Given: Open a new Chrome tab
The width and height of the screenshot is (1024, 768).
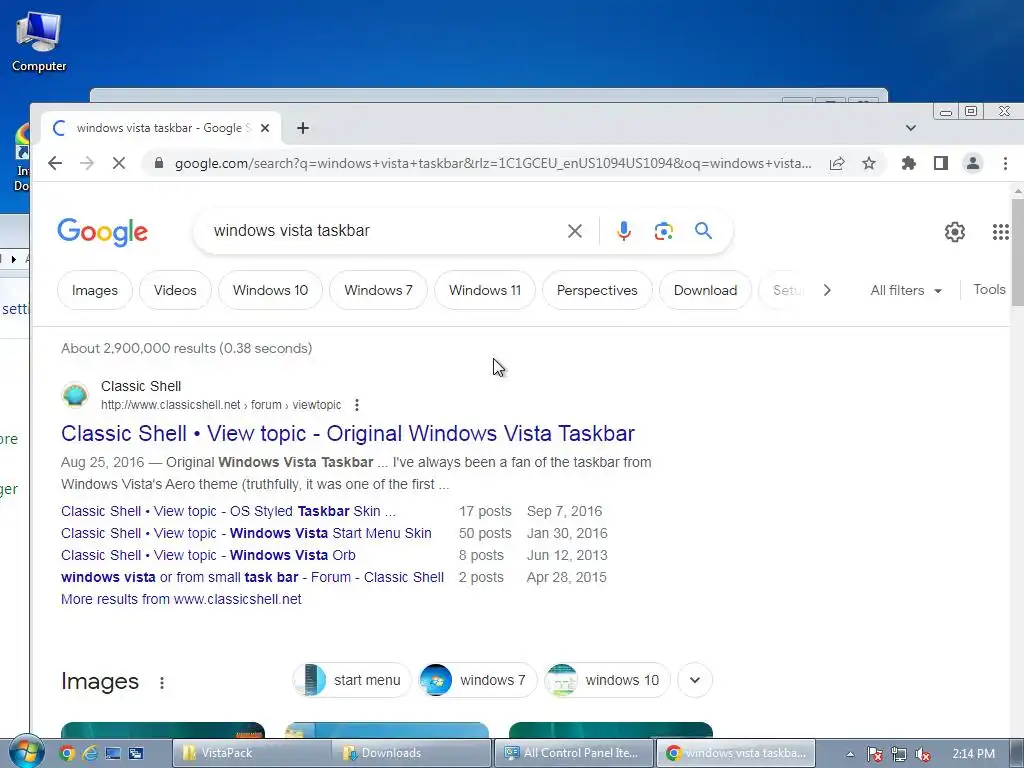Looking at the screenshot, I should pyautogui.click(x=302, y=128).
